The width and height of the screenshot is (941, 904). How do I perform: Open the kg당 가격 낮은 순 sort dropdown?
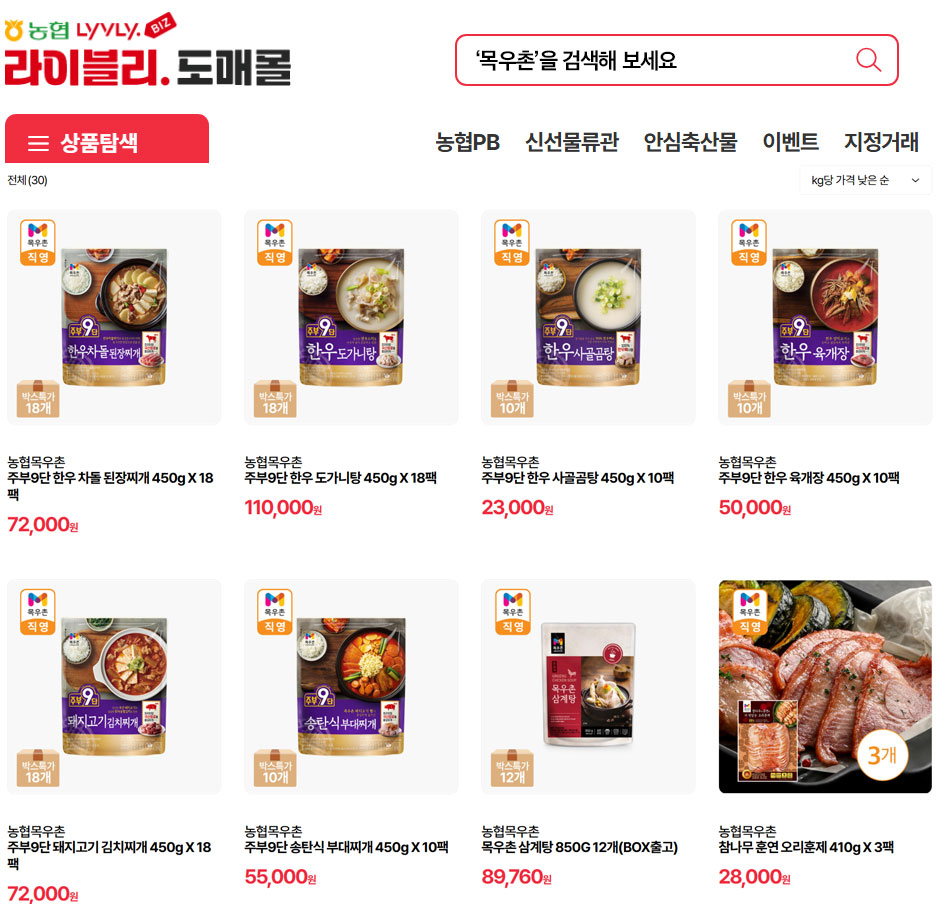(865, 180)
